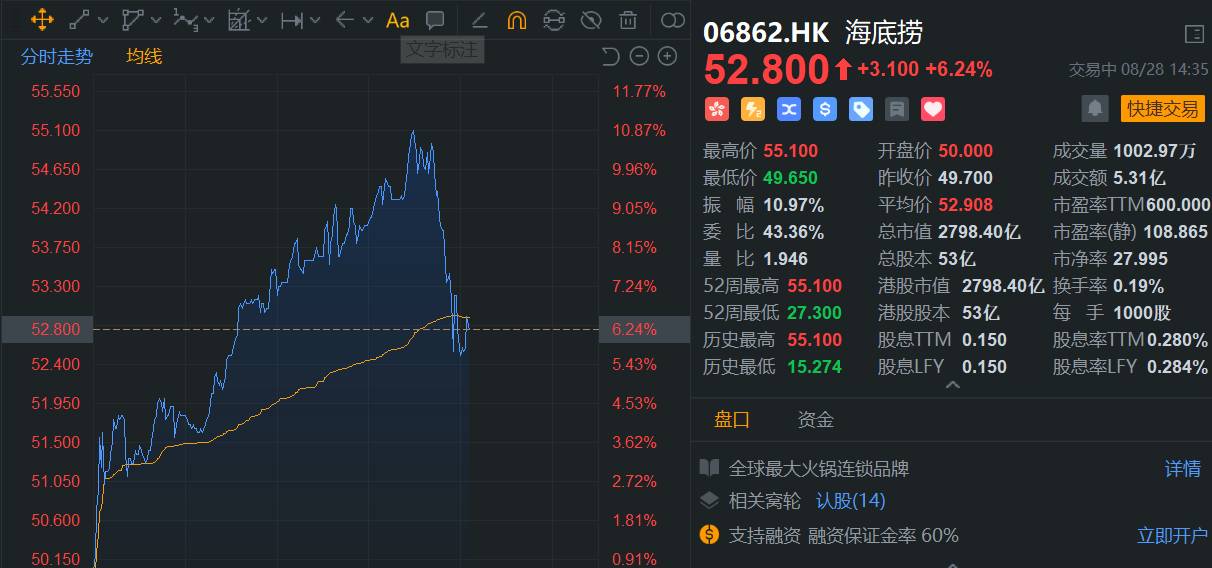Switch to the 盘口 tab

[x=732, y=420]
